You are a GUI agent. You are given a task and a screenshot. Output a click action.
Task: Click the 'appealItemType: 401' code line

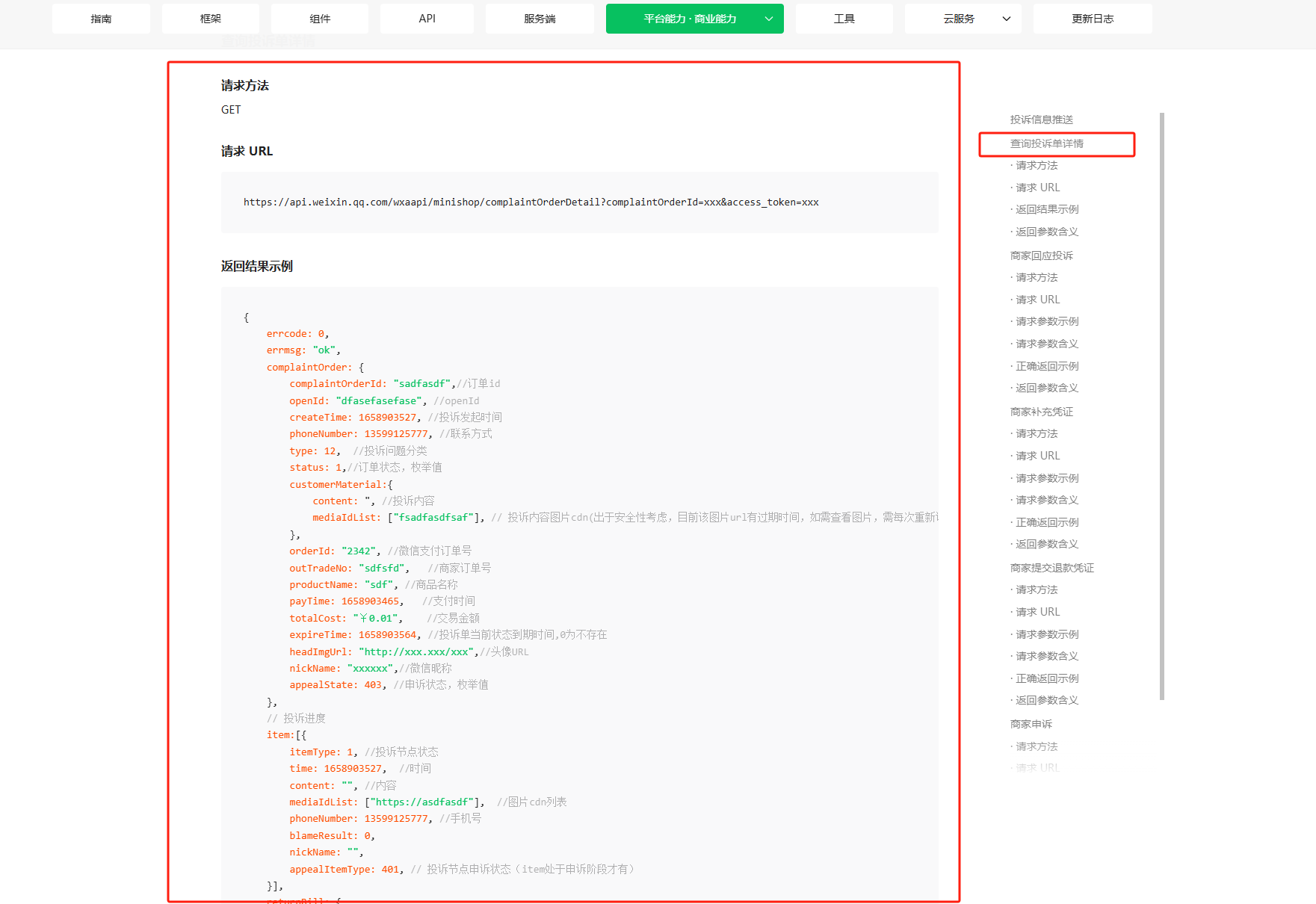pos(462,870)
